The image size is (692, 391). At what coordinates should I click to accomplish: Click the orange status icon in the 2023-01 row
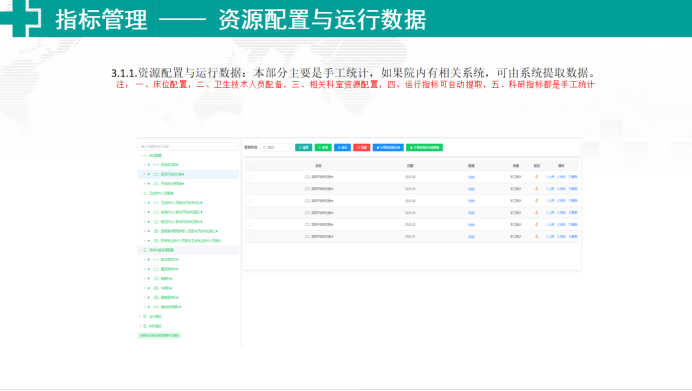pos(537,237)
